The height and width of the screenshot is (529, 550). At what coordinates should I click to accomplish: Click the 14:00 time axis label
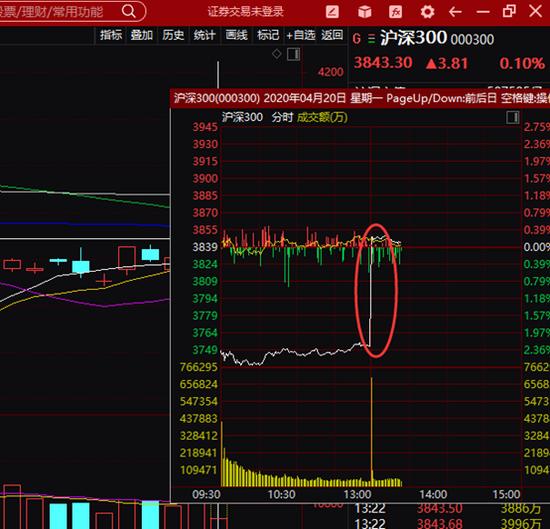[433, 495]
